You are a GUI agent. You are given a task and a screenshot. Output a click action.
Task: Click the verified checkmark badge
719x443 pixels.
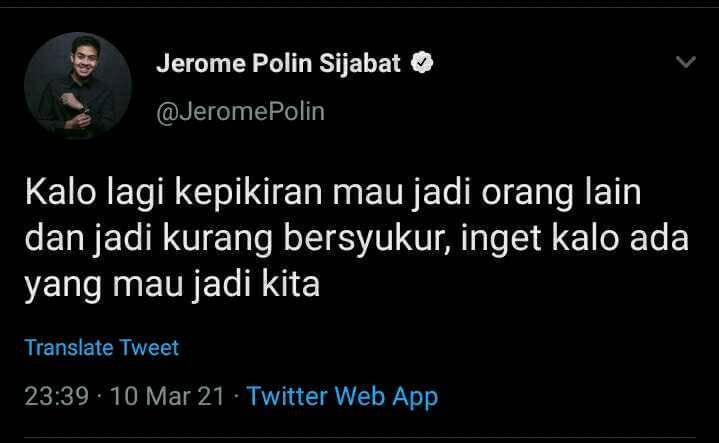[x=422, y=63]
